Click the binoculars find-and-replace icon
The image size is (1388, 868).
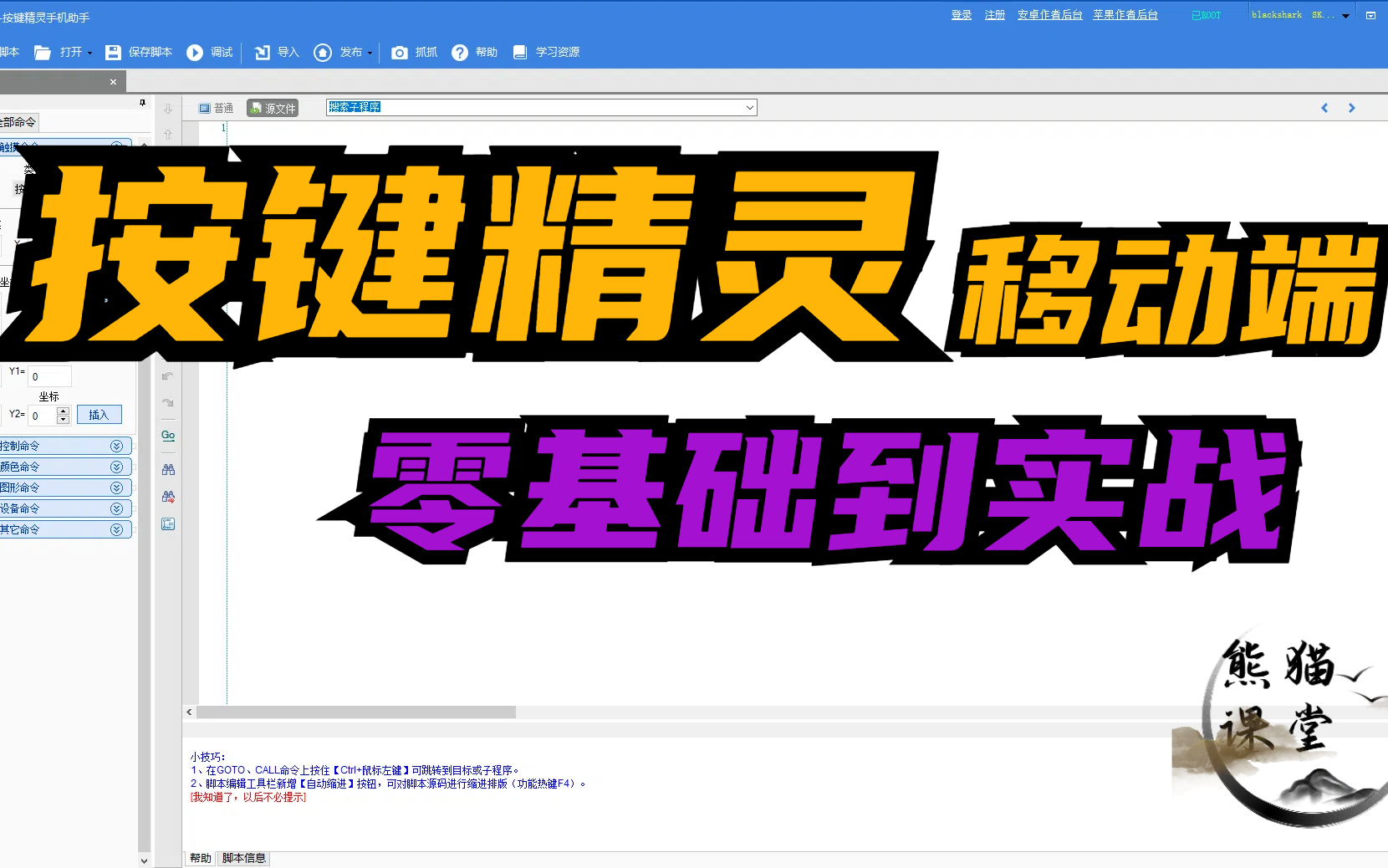[168, 497]
